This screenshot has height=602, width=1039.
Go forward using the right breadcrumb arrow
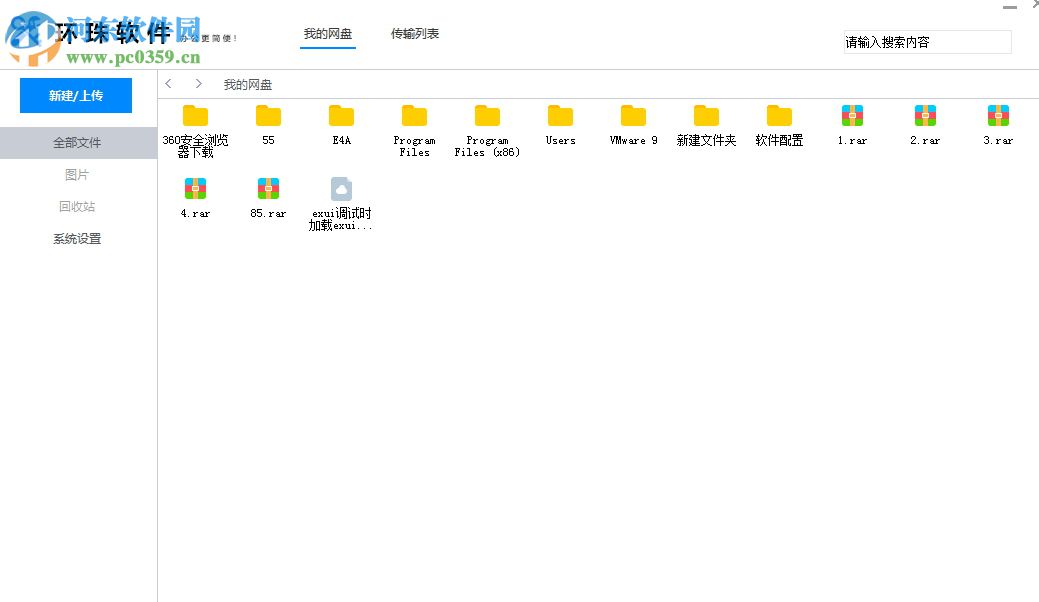point(199,84)
